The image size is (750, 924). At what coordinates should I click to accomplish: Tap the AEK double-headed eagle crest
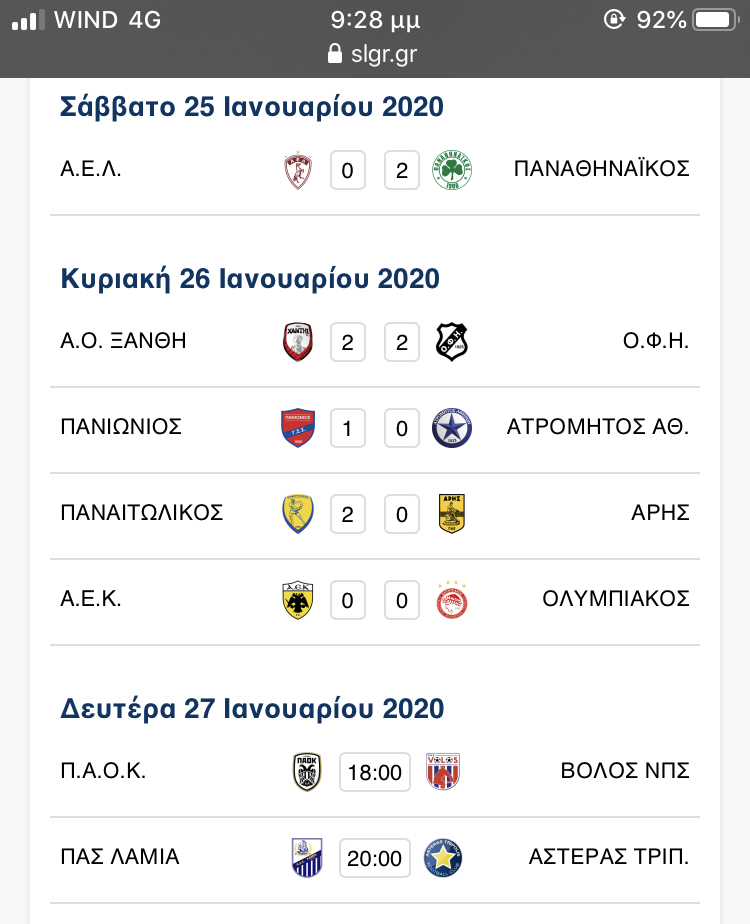(298, 600)
